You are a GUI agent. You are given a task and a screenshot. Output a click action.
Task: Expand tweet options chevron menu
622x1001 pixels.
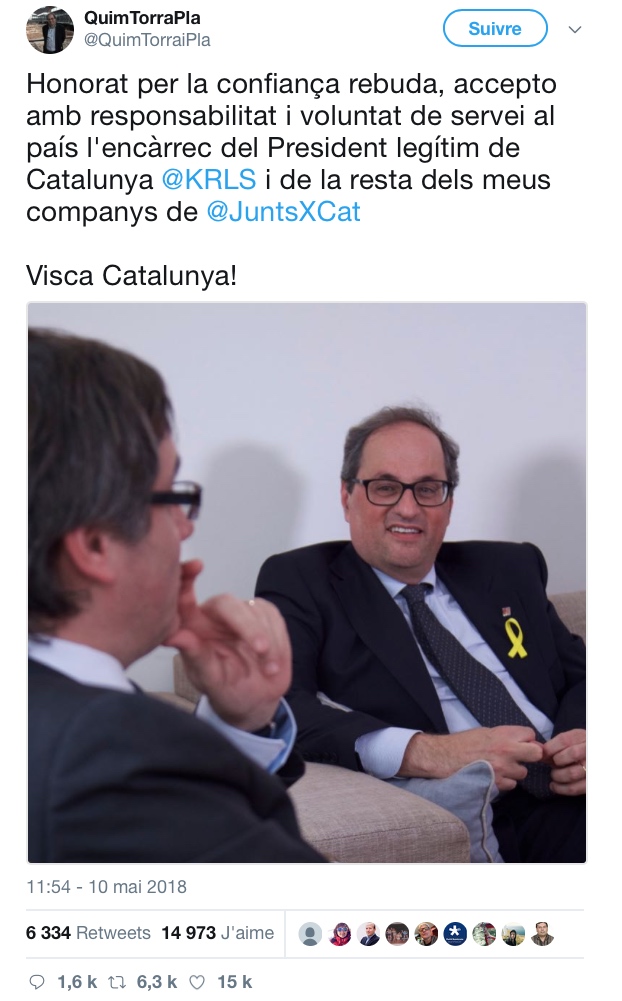575,29
